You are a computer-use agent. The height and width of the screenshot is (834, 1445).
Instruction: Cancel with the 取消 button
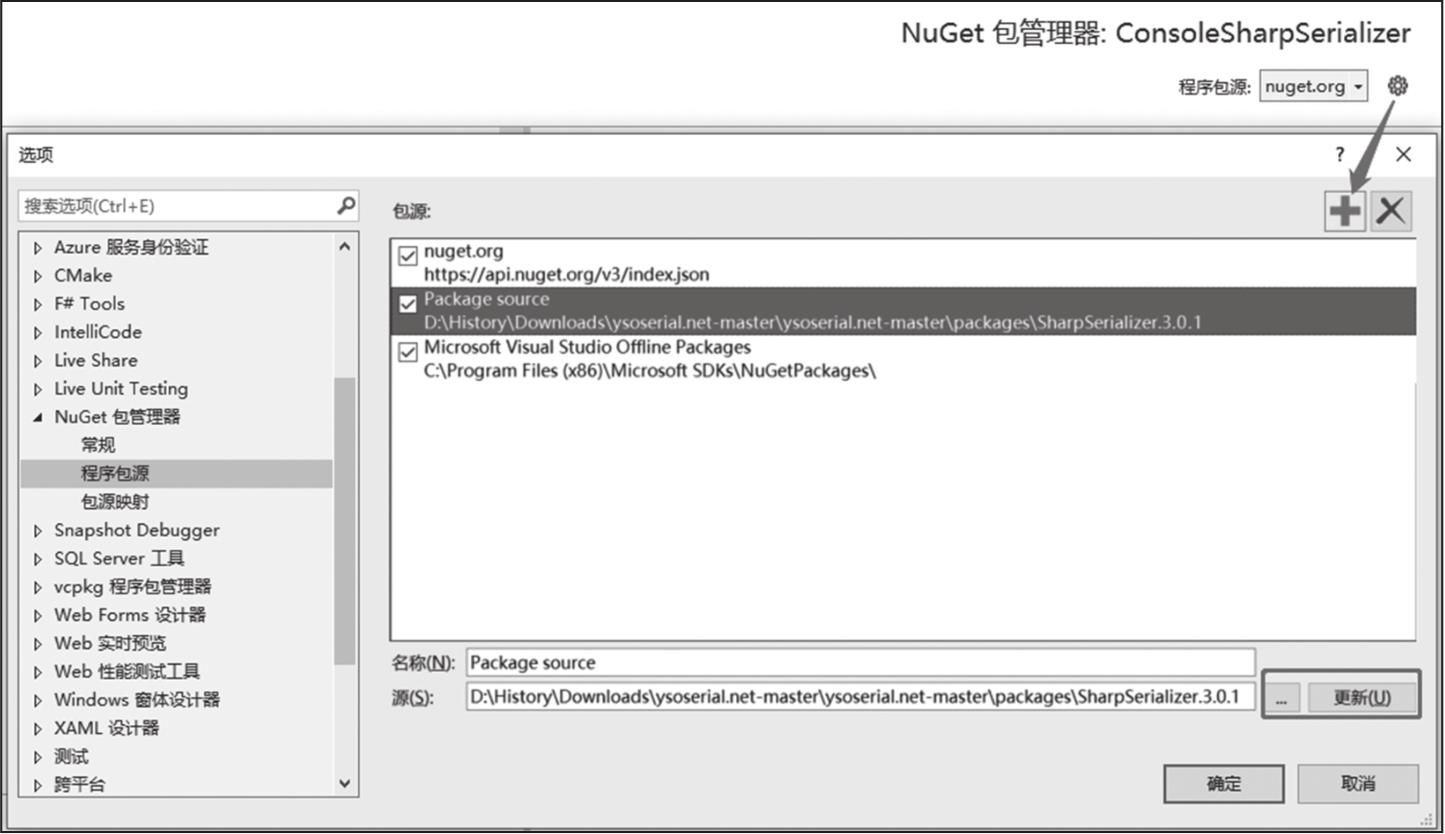pyautogui.click(x=1358, y=784)
